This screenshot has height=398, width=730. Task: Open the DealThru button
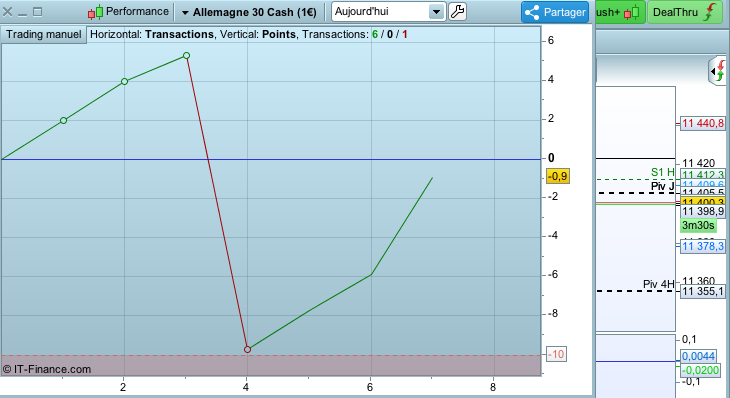pyautogui.click(x=684, y=12)
